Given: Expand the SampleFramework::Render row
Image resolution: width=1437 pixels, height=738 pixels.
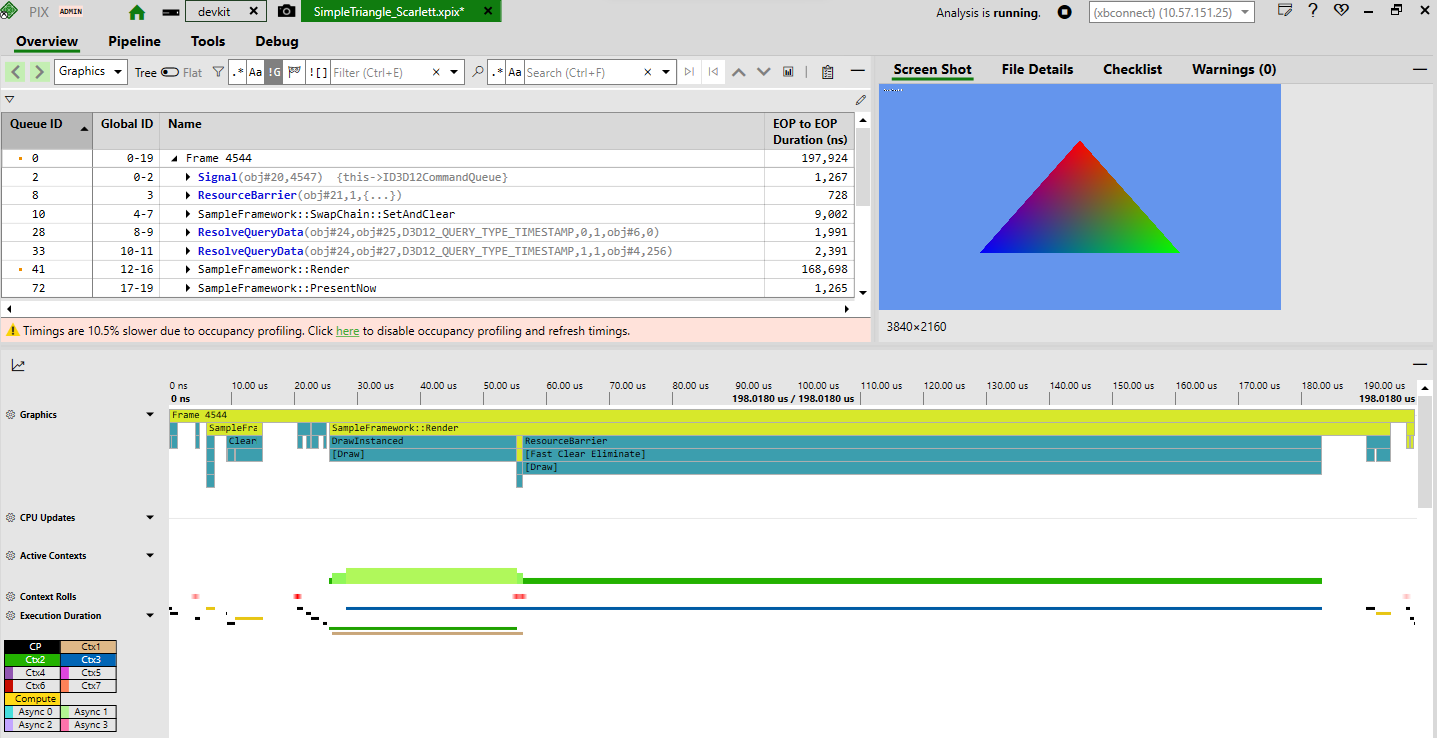Looking at the screenshot, I should click(x=188, y=269).
